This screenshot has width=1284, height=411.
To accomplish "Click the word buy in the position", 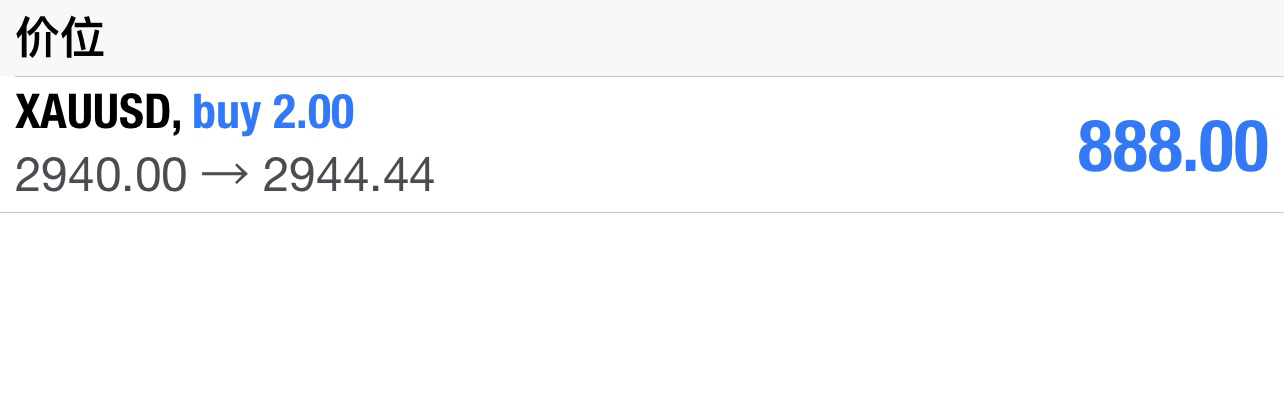I will 227,113.
